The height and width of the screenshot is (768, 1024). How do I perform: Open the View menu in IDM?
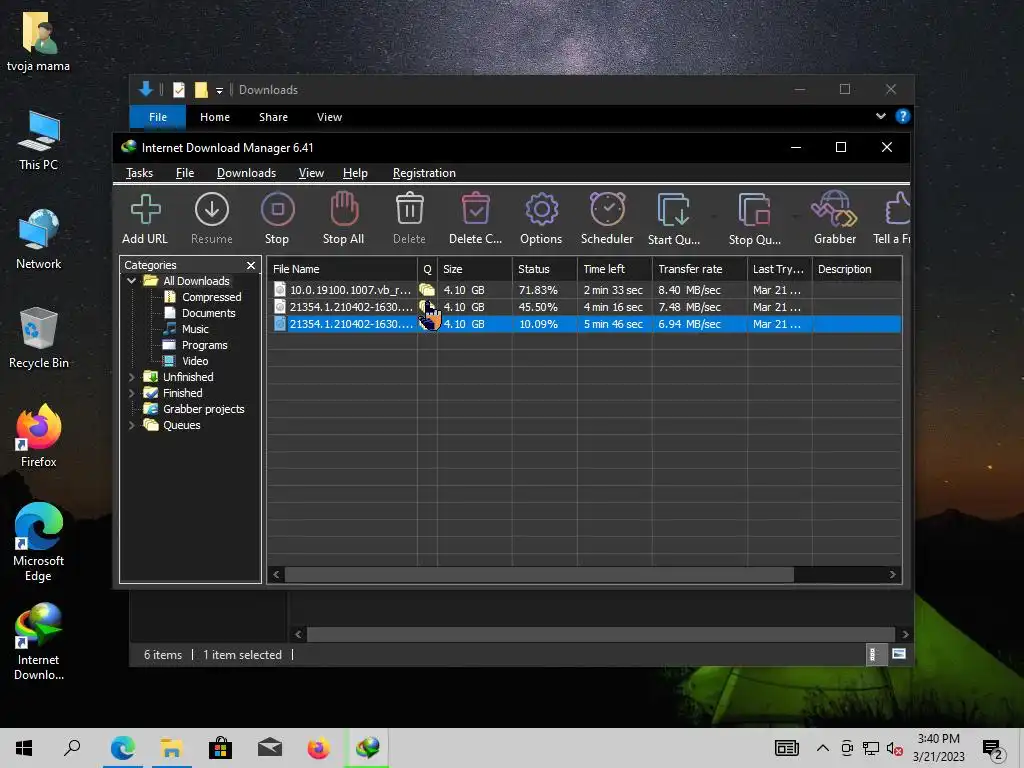tap(311, 173)
